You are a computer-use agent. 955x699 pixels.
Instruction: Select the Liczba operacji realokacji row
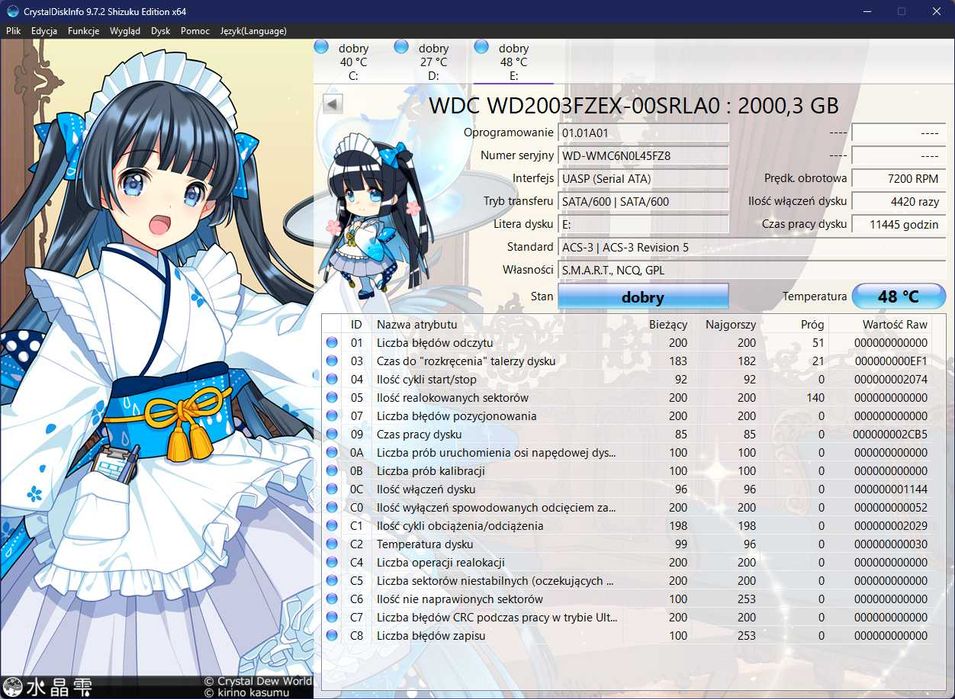pos(627,561)
